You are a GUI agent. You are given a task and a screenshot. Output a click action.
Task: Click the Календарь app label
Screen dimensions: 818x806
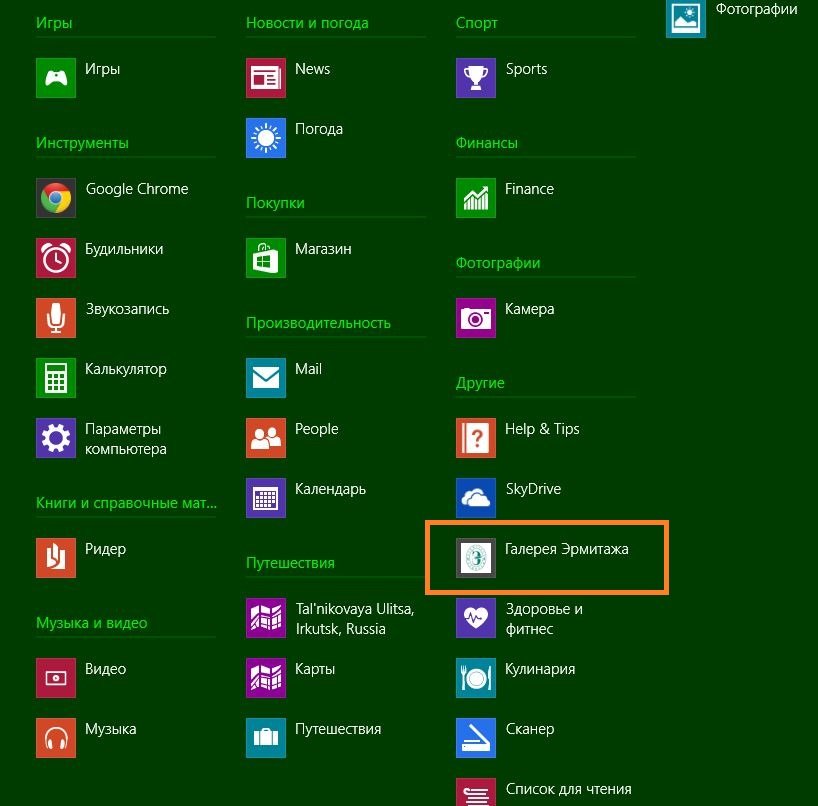tap(330, 489)
